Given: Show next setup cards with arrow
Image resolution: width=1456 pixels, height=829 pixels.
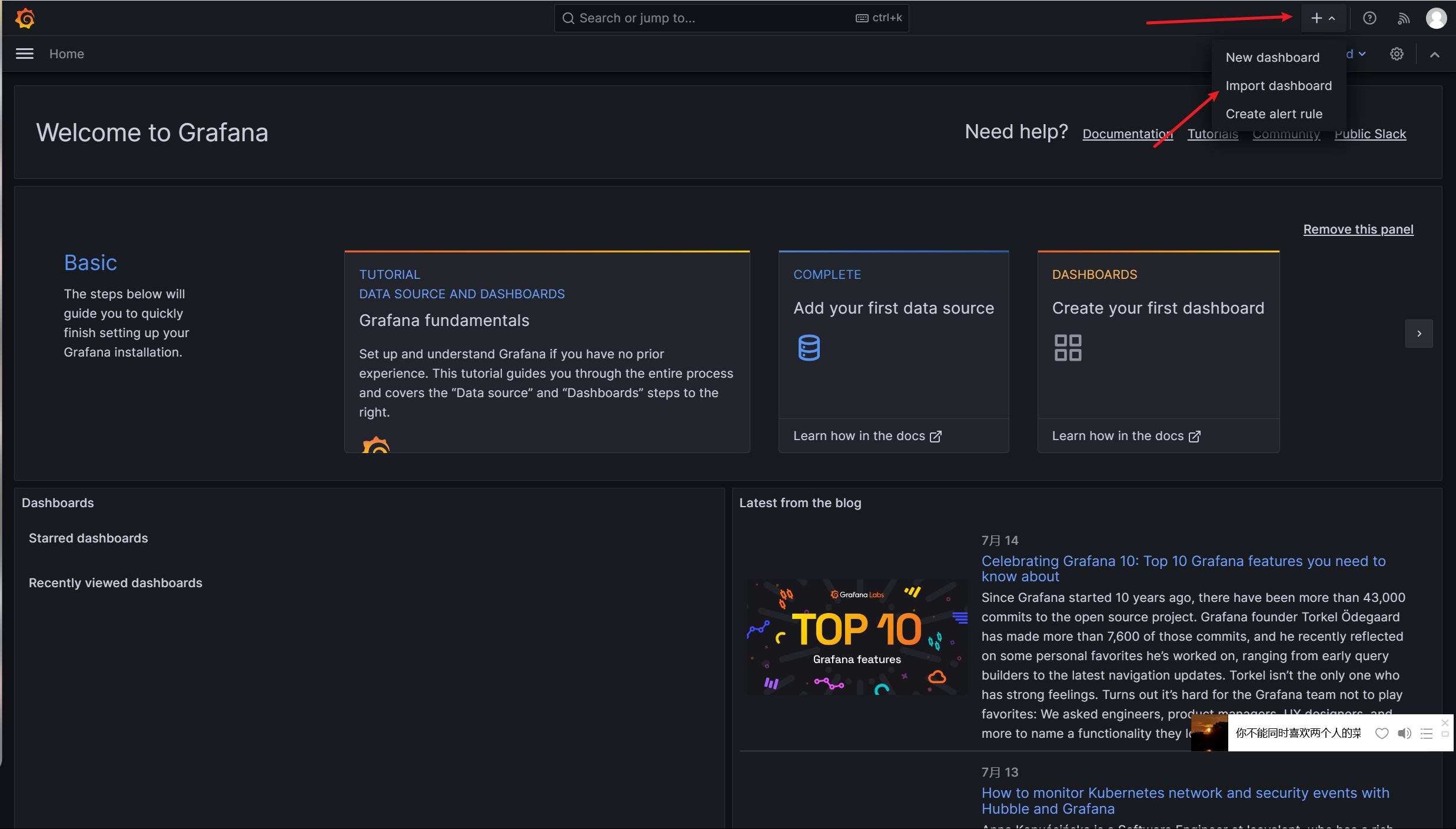Looking at the screenshot, I should click(x=1419, y=334).
